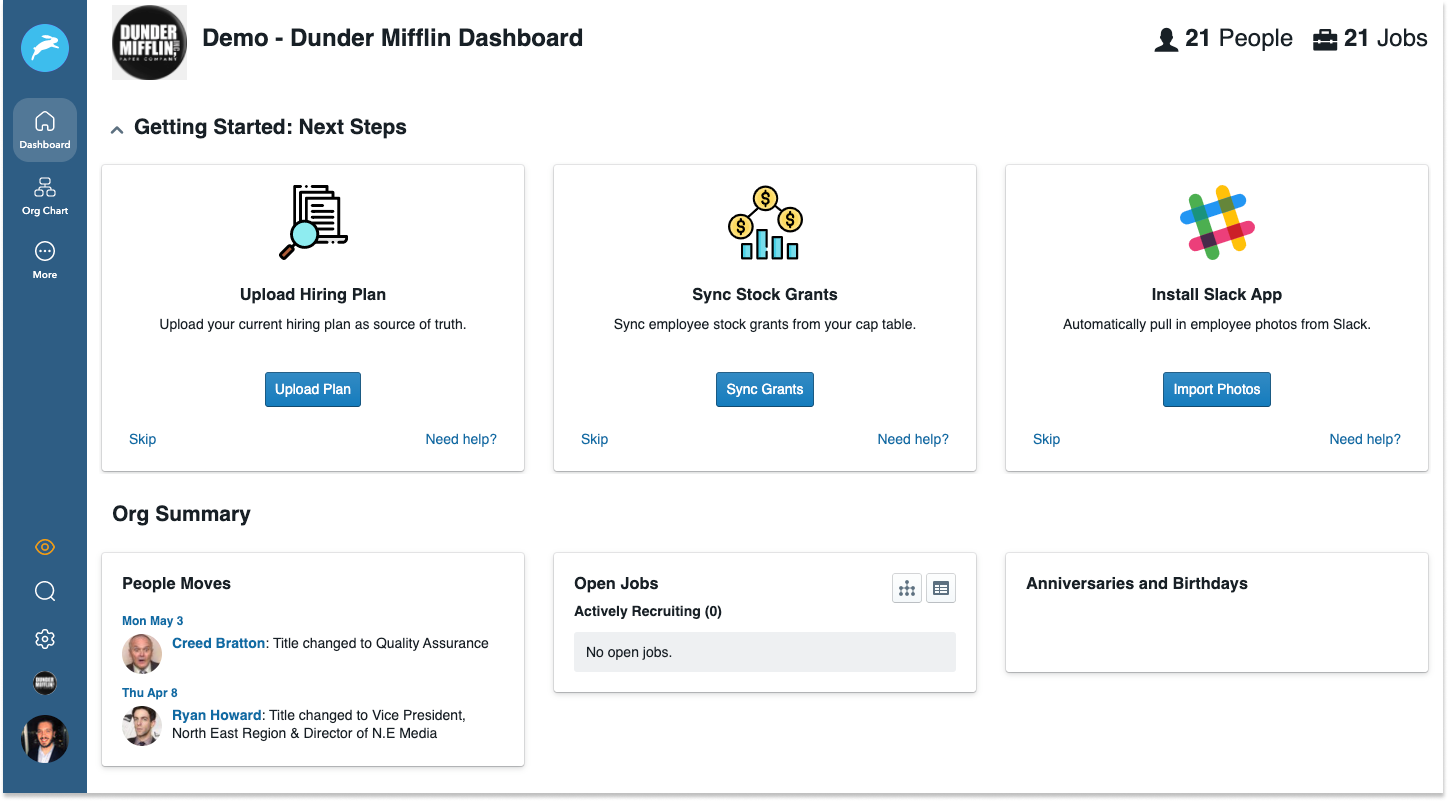Click small Dunder Mifflin company icon in sidebar

pyautogui.click(x=45, y=684)
